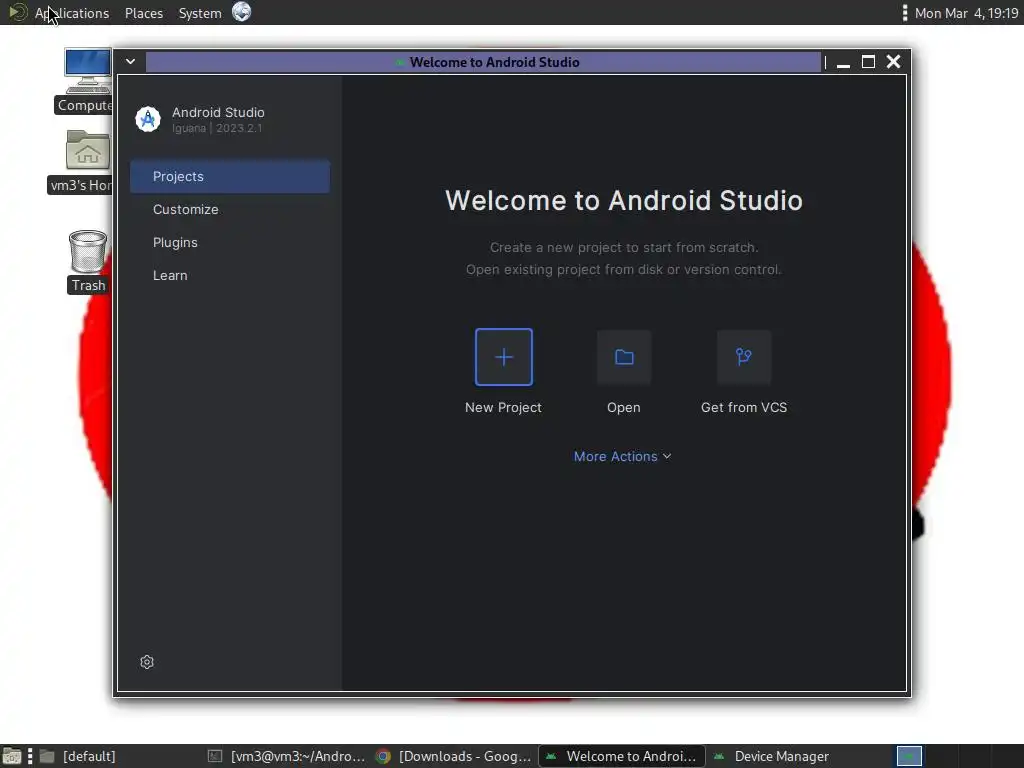Image resolution: width=1024 pixels, height=768 pixels.
Task: Maximize the Android Studio window
Action: tap(868, 61)
